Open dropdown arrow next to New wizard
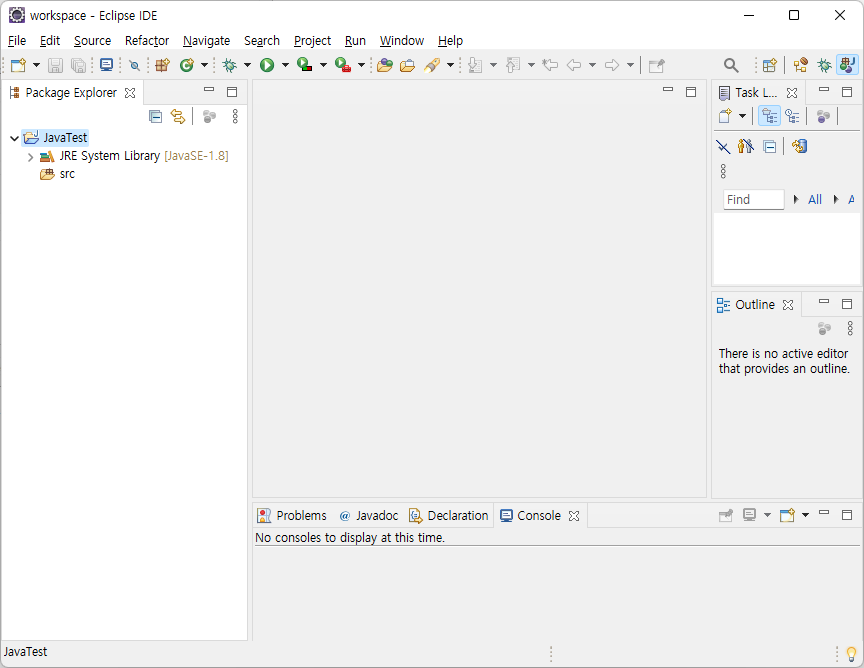This screenshot has height=668, width=864. (x=36, y=65)
